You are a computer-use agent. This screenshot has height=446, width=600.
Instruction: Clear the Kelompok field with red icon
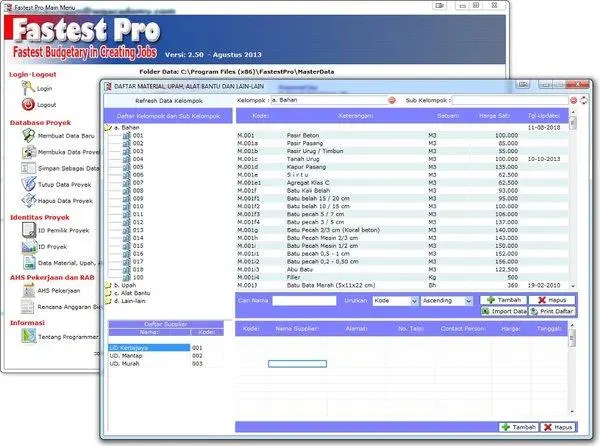tap(392, 100)
